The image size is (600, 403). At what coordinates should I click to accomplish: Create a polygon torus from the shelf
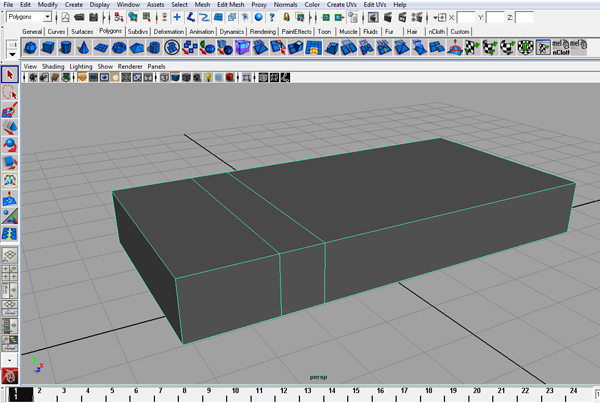(x=119, y=48)
